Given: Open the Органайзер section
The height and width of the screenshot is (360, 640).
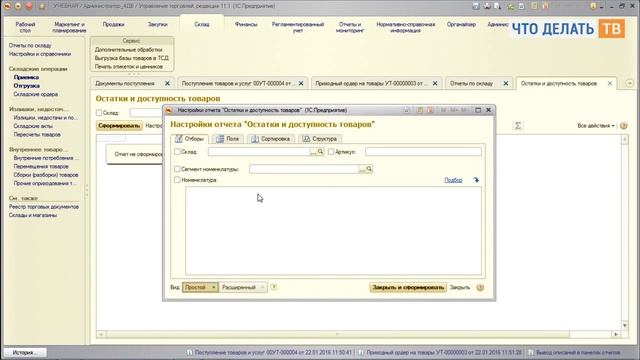Looking at the screenshot, I should 461,24.
